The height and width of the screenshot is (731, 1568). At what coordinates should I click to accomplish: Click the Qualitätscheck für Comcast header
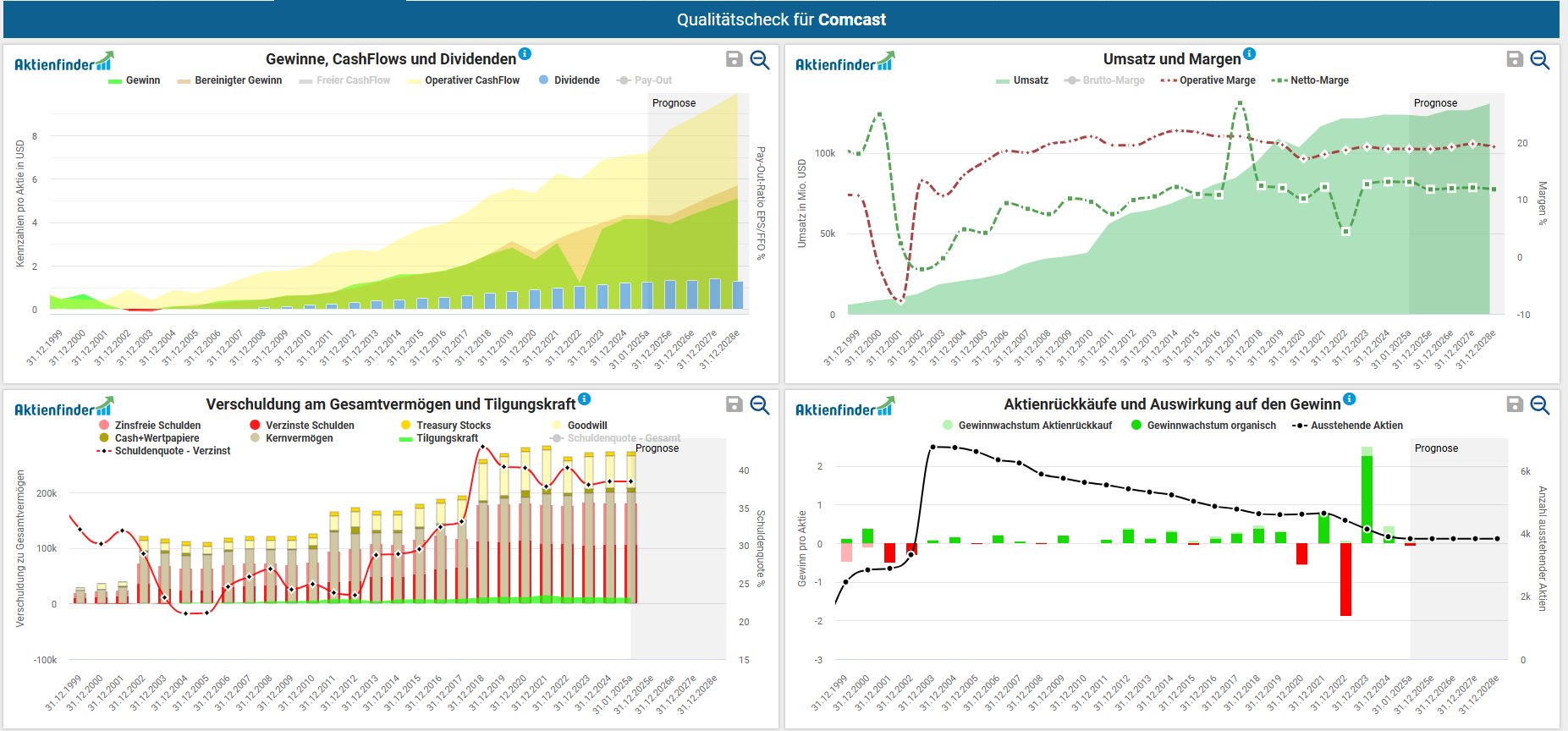pos(781,19)
